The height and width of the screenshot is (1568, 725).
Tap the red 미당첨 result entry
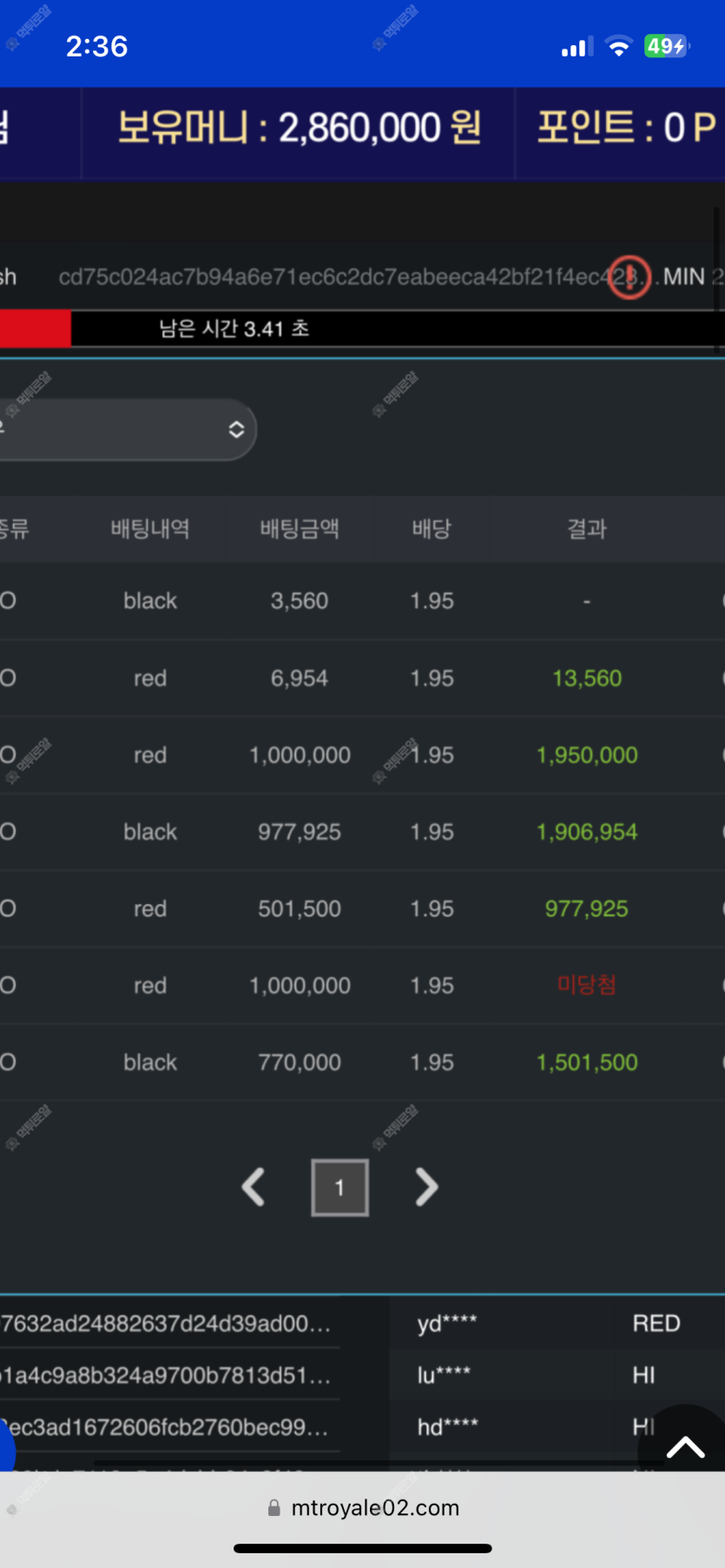[x=586, y=985]
